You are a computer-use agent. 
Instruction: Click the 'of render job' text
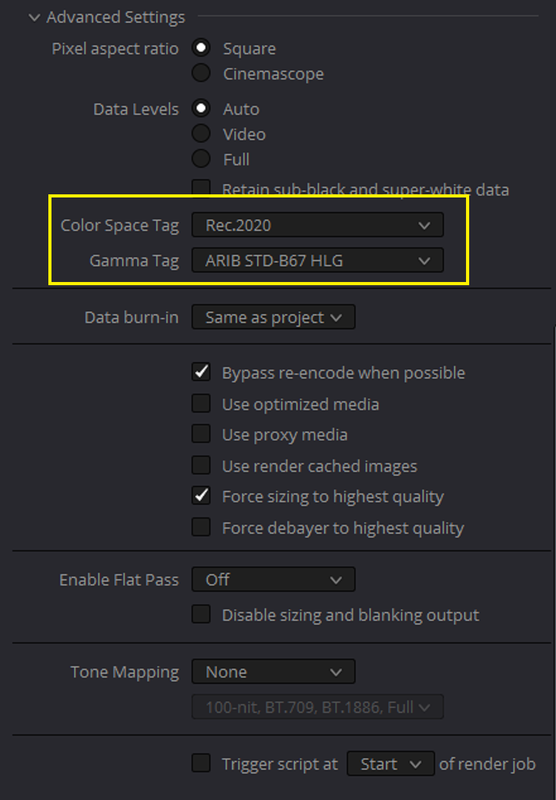pyautogui.click(x=487, y=764)
